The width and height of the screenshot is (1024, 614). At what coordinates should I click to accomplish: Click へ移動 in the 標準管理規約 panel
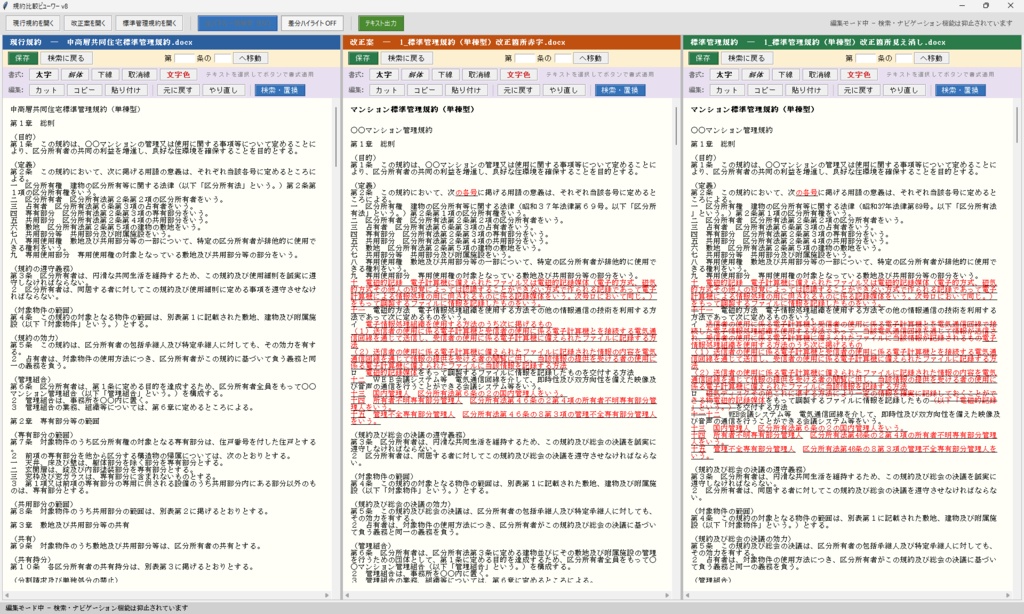pos(931,58)
